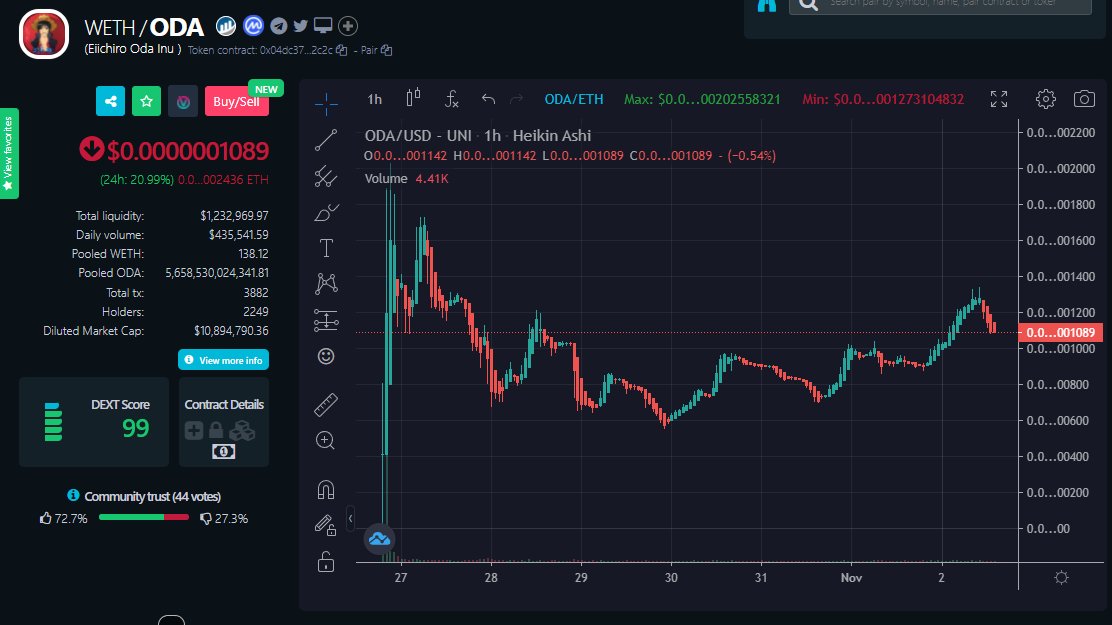
Task: Click the Holders count 2249
Action: [x=255, y=311]
